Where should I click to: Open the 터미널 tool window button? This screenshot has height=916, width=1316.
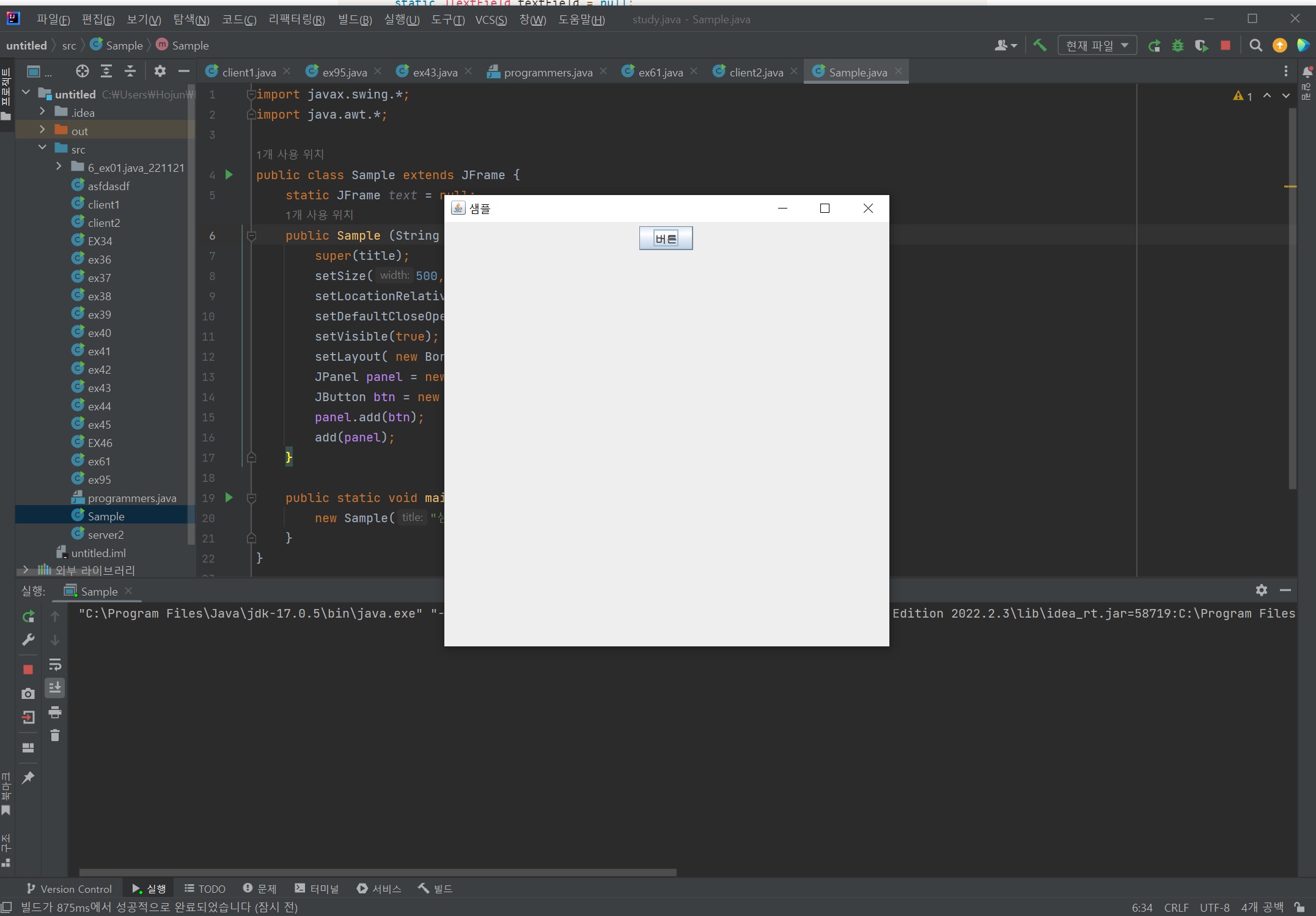tap(317, 888)
